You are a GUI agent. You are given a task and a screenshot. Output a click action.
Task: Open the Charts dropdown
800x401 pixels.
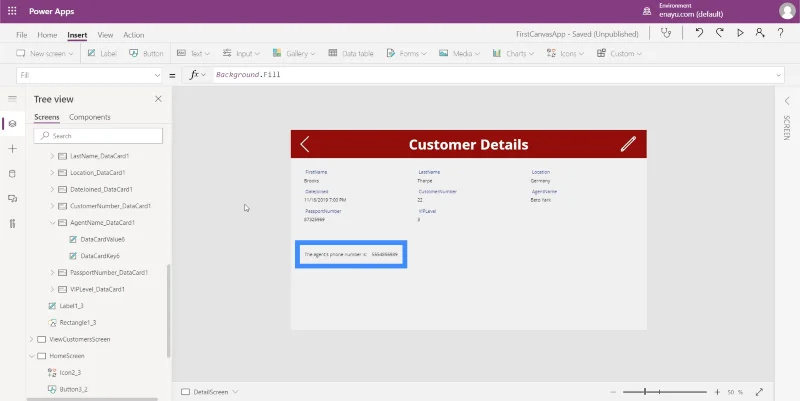point(513,53)
